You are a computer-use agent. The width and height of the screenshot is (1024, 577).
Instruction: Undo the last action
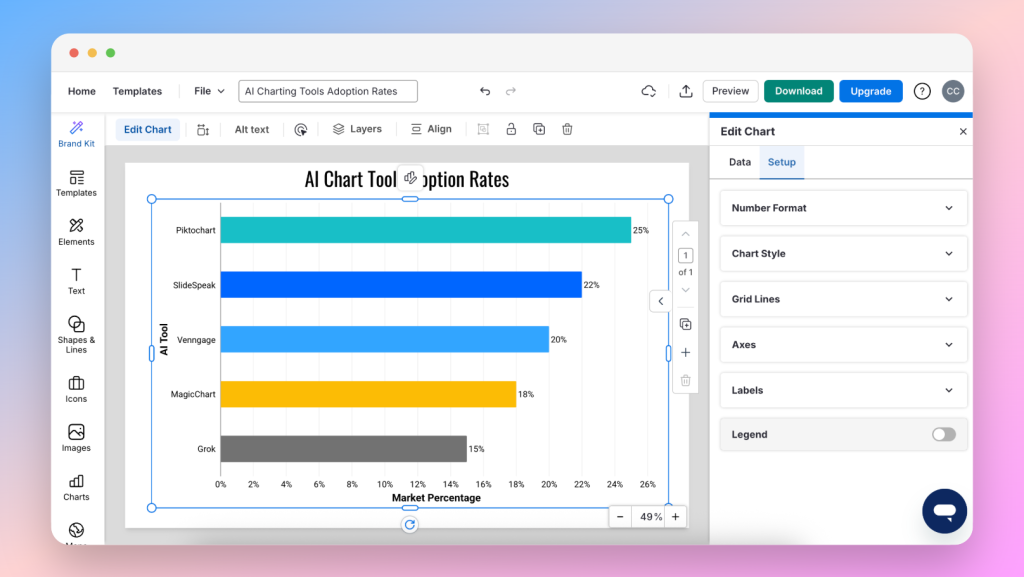tap(485, 91)
